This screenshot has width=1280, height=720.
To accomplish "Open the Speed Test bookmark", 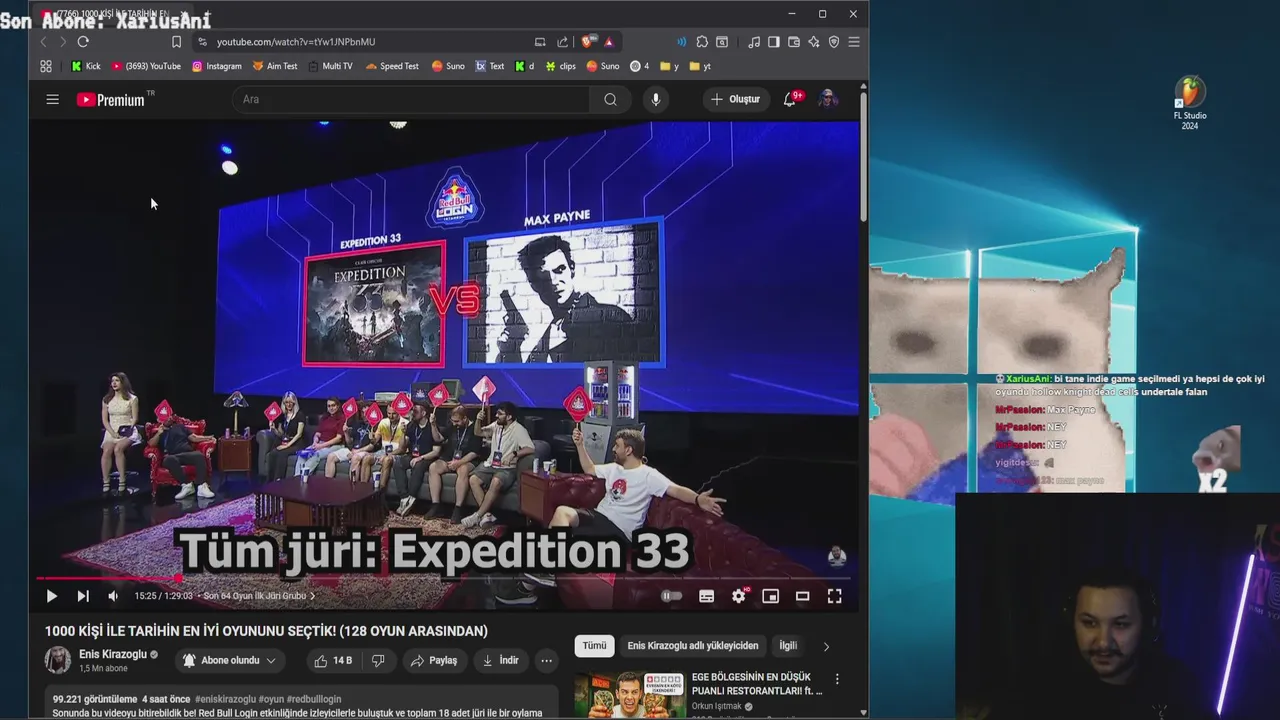I will click(392, 66).
